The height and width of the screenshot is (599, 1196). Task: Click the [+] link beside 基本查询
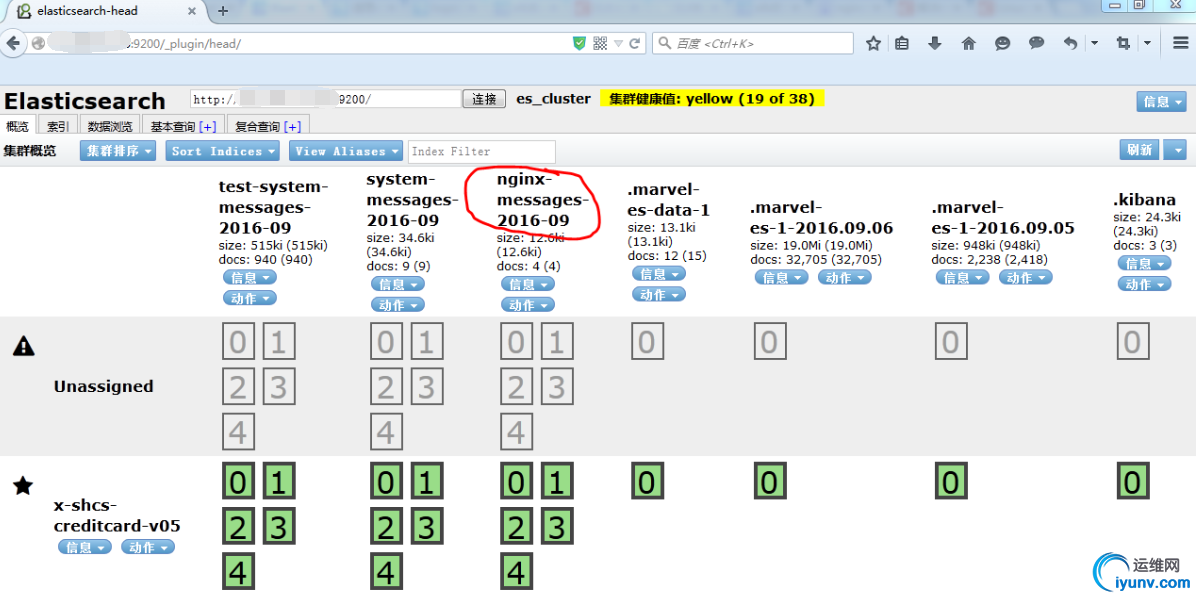click(x=207, y=127)
